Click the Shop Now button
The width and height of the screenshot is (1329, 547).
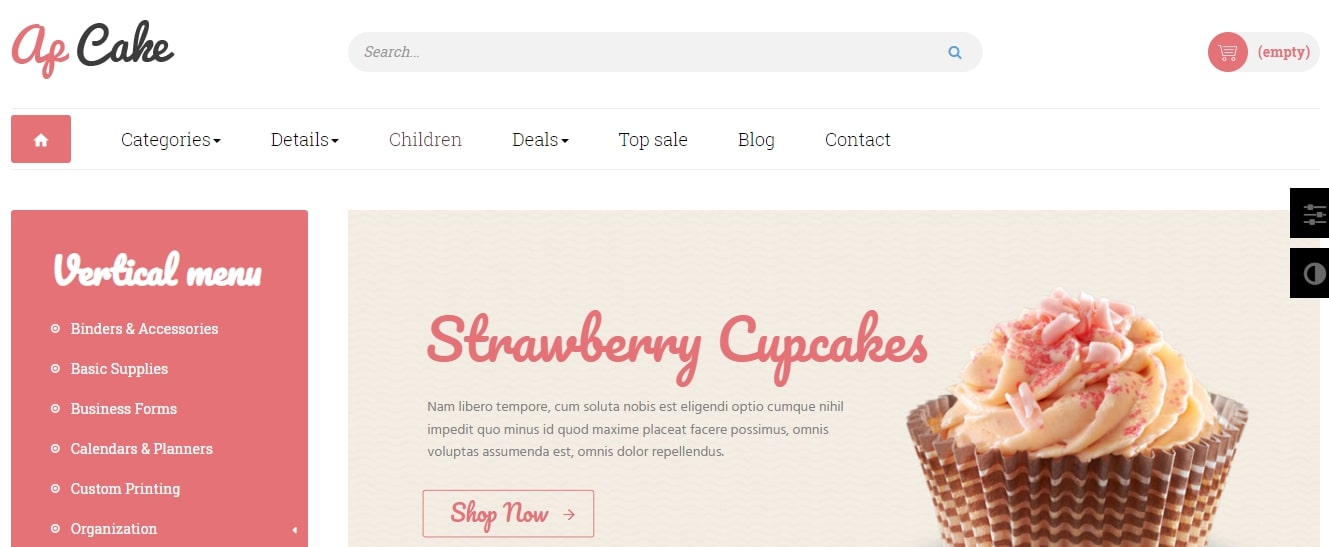click(x=508, y=514)
